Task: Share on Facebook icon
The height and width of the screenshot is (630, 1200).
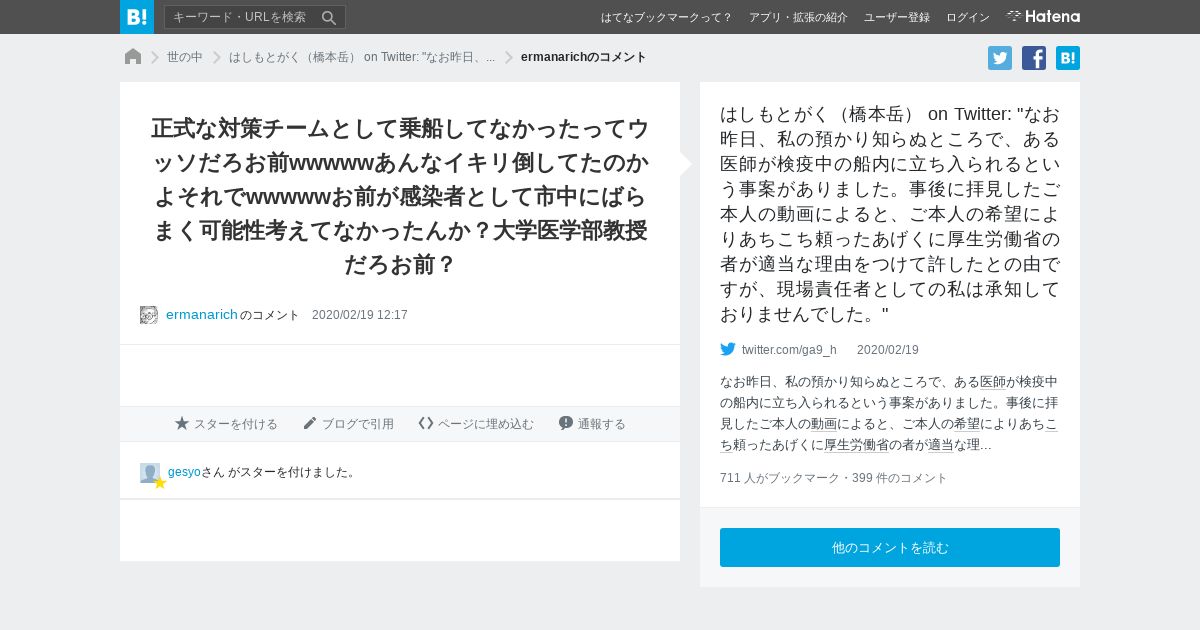Action: [x=1034, y=58]
